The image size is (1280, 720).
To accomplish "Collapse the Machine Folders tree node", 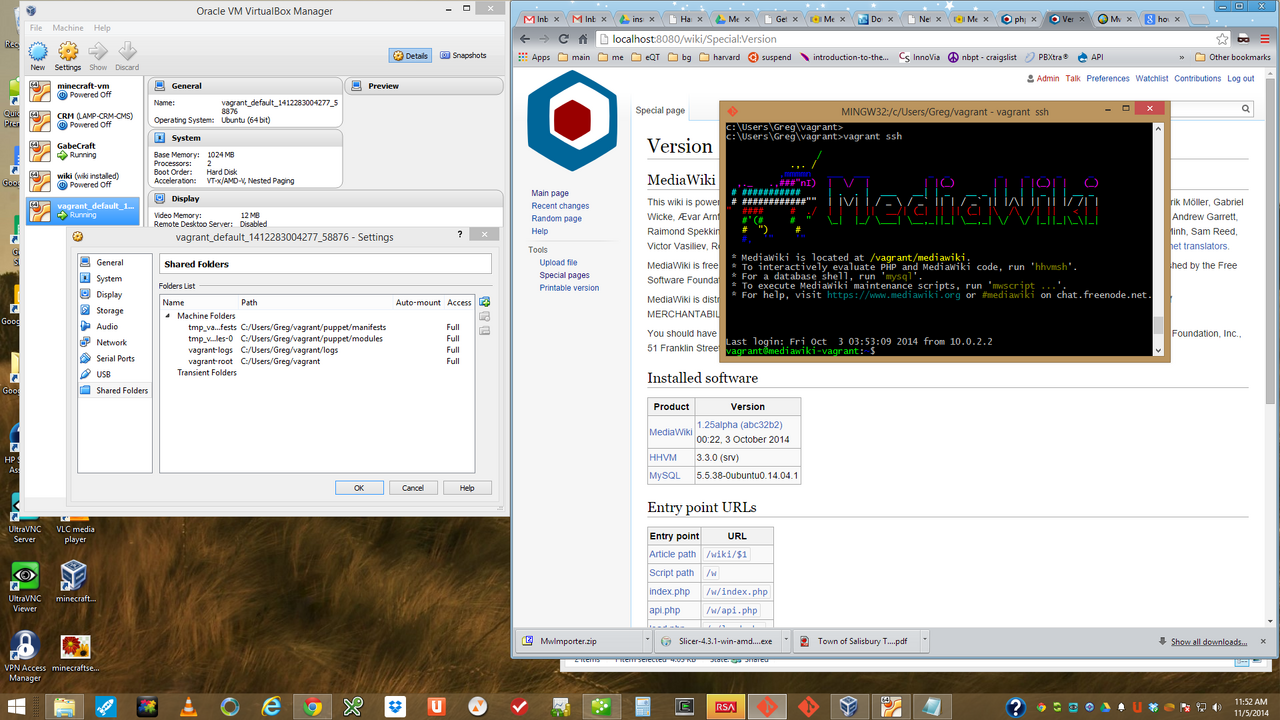I will pyautogui.click(x=168, y=316).
